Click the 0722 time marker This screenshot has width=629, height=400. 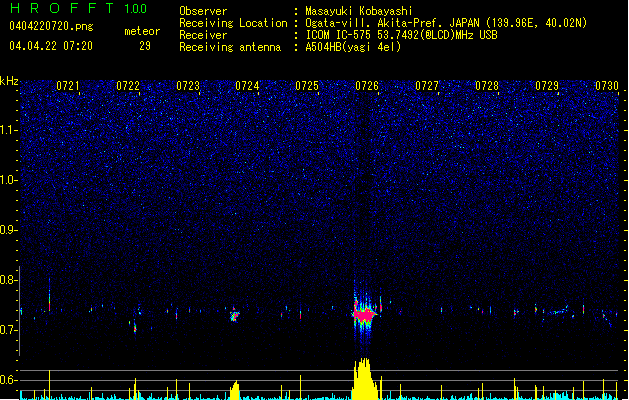click(128, 86)
